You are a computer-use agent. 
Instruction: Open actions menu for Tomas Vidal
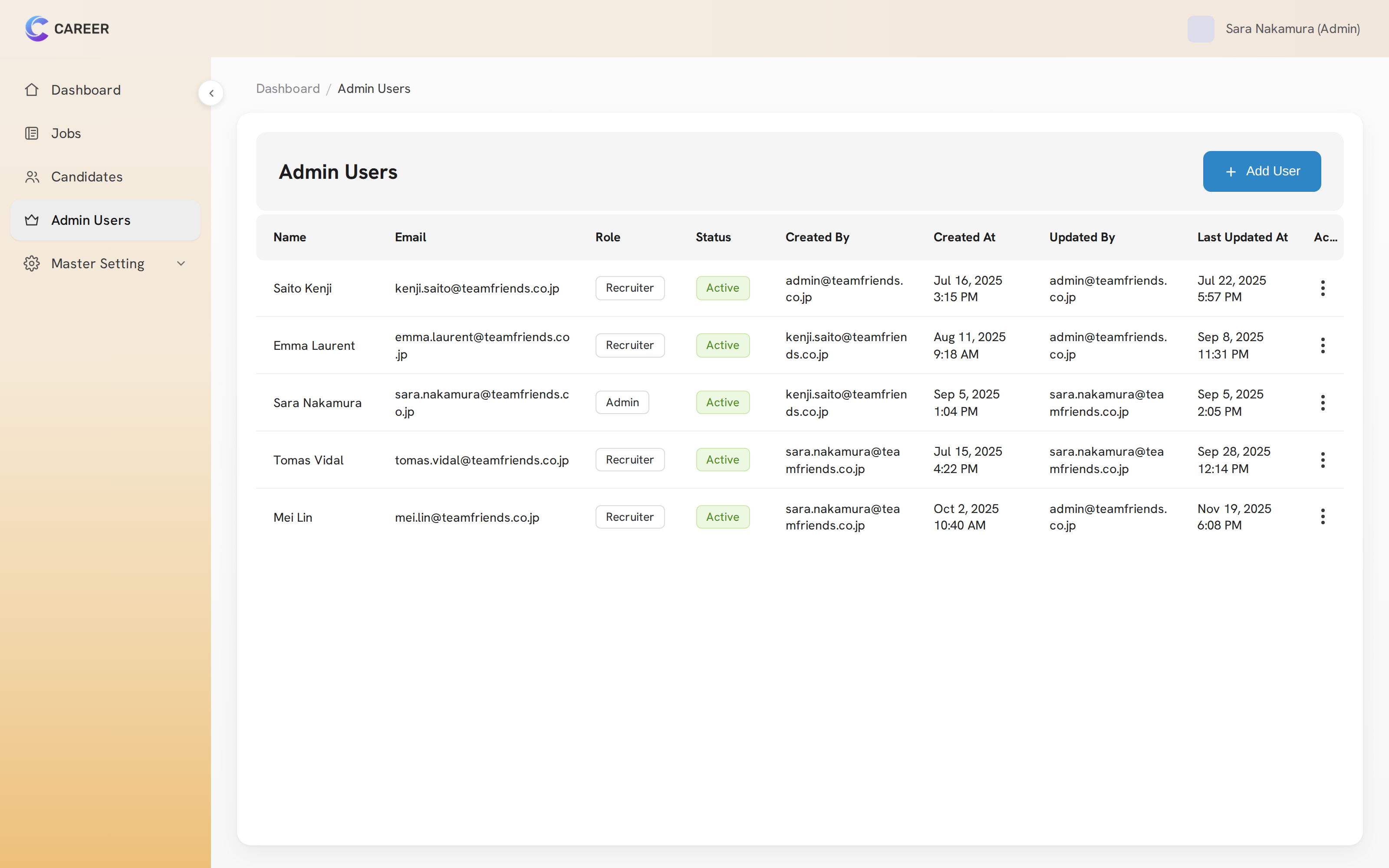pyautogui.click(x=1323, y=460)
